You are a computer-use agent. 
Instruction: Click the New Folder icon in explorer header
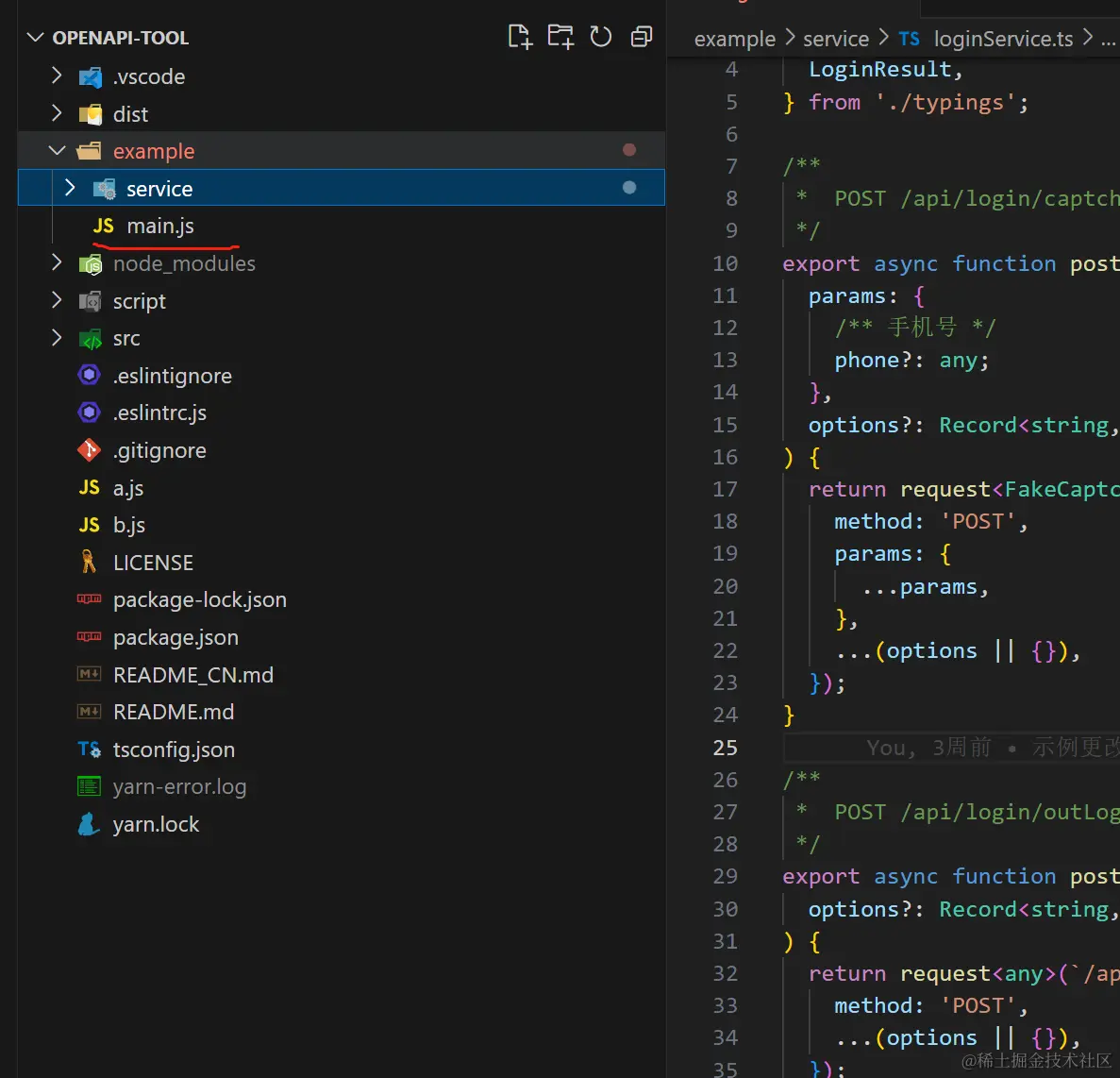pos(560,37)
